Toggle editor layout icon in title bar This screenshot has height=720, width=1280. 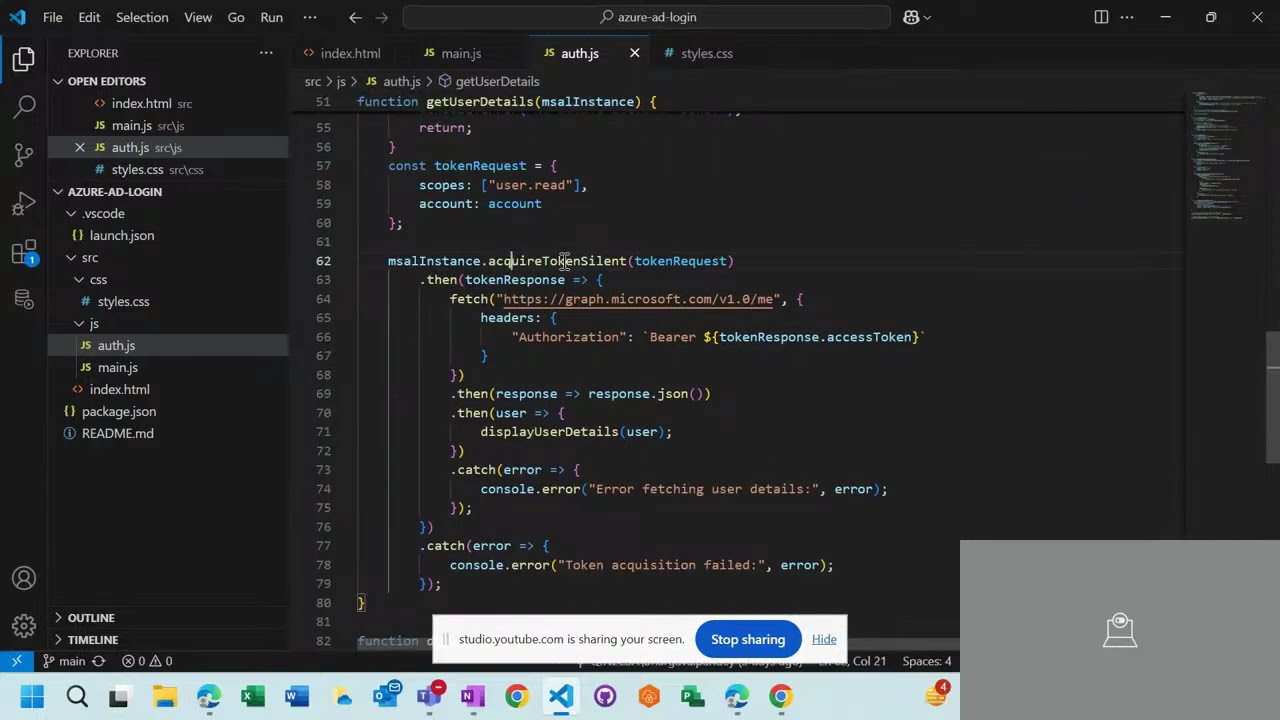pos(1101,17)
